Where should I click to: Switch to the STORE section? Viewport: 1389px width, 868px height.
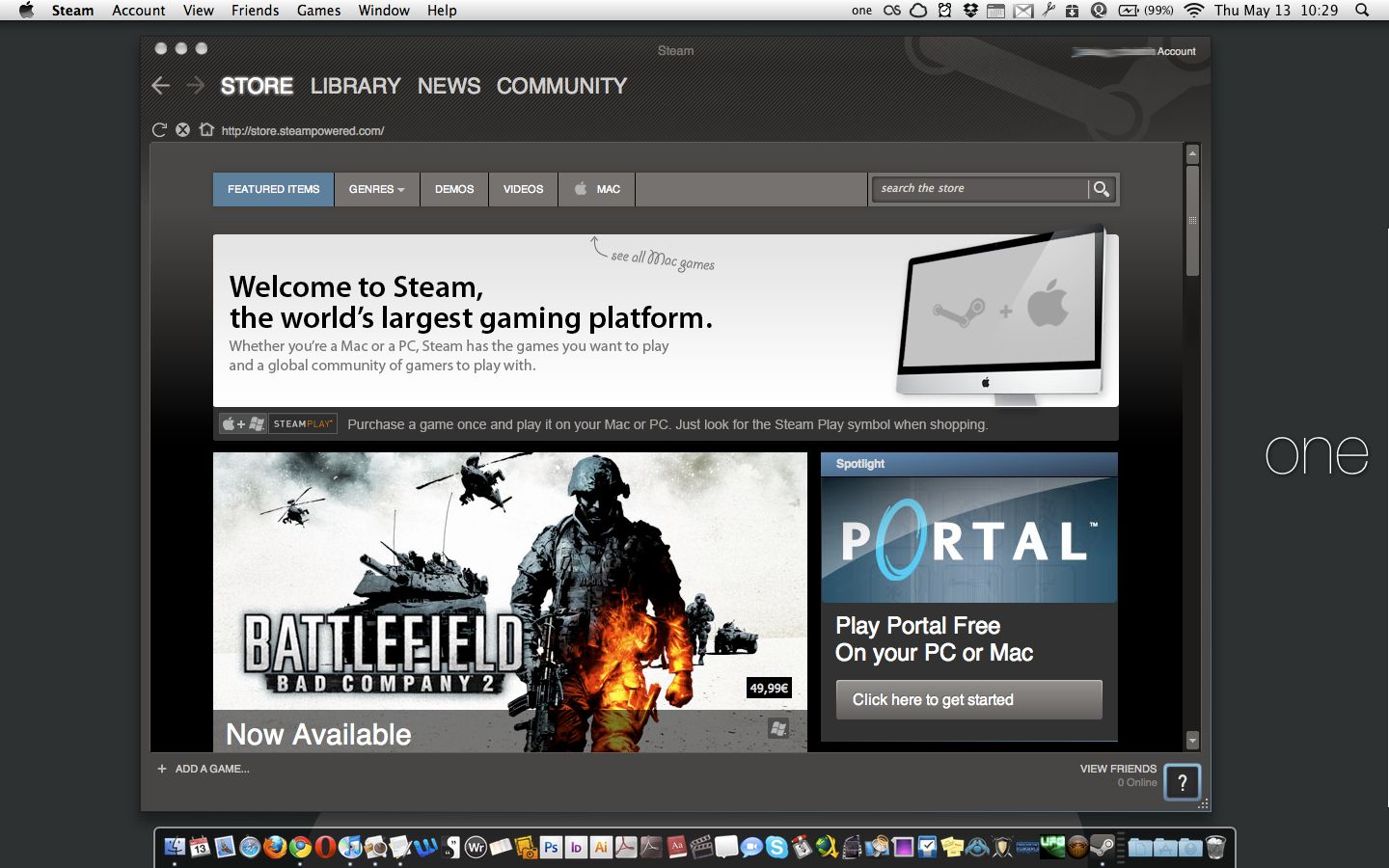(257, 86)
